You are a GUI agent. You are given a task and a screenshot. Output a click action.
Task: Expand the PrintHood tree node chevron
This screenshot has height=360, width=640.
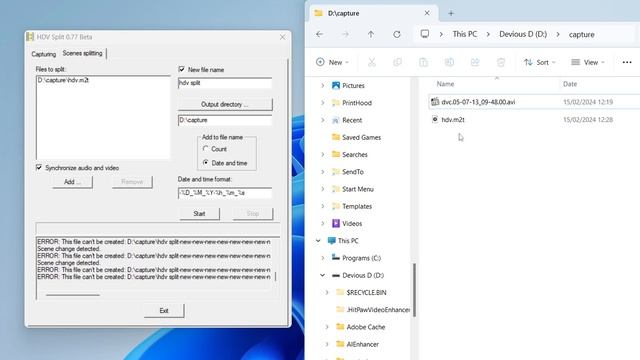322,103
